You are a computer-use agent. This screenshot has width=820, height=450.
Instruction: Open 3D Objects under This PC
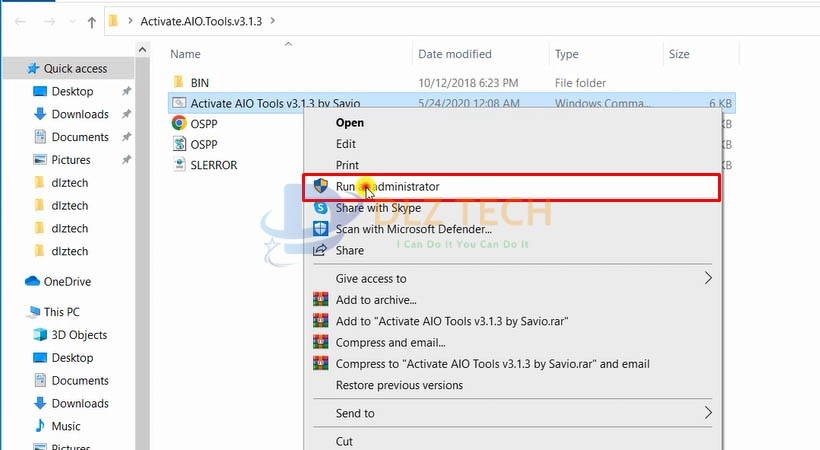[x=79, y=335]
